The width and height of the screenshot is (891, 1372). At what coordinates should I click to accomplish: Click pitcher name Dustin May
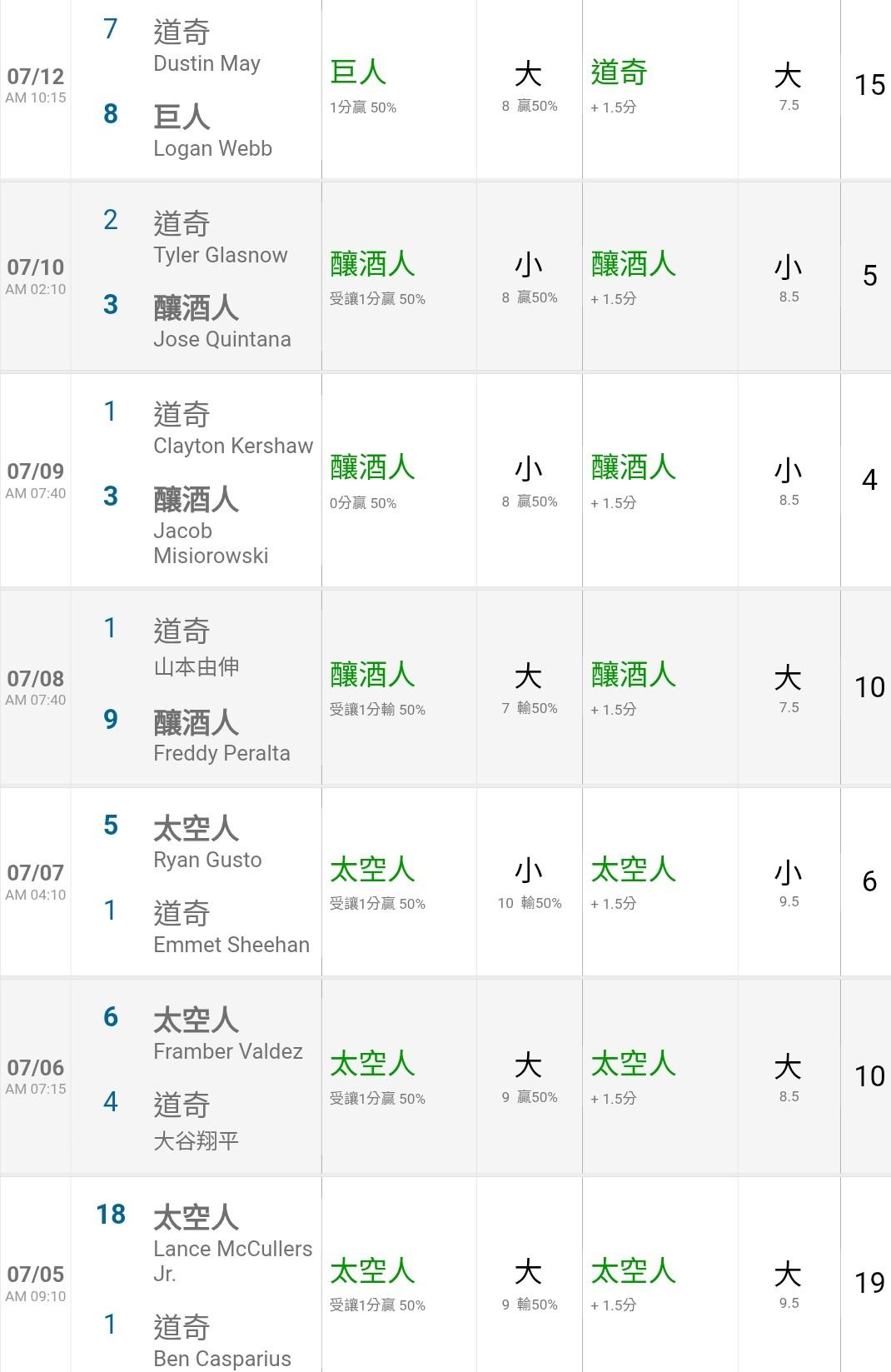[x=207, y=63]
